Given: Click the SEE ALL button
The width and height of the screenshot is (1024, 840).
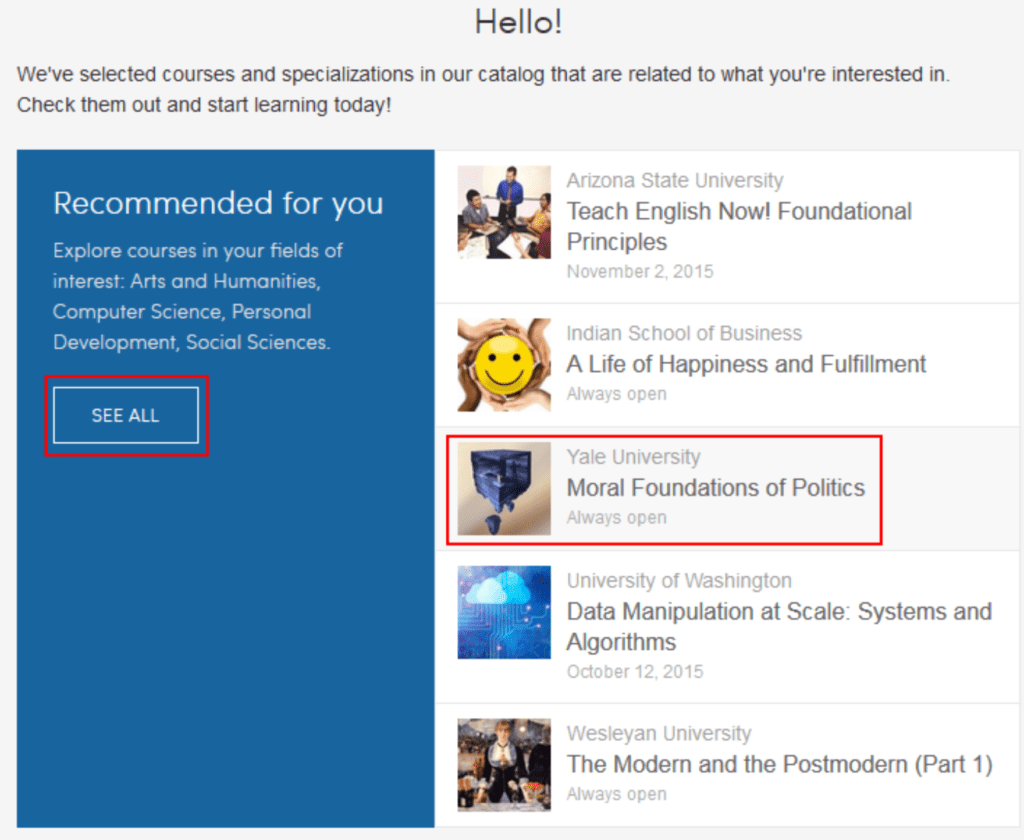Looking at the screenshot, I should pos(125,415).
